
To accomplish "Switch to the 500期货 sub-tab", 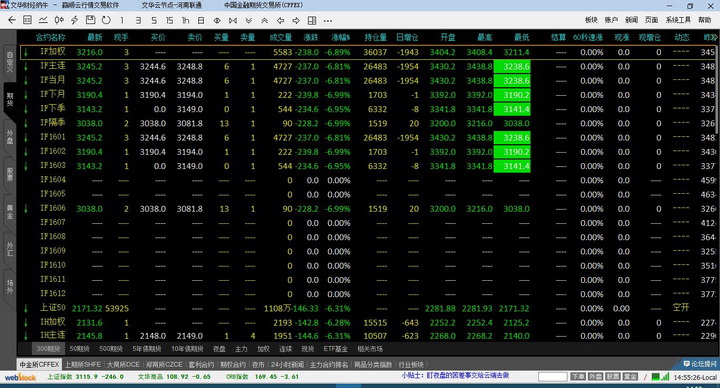I will coord(111,349).
